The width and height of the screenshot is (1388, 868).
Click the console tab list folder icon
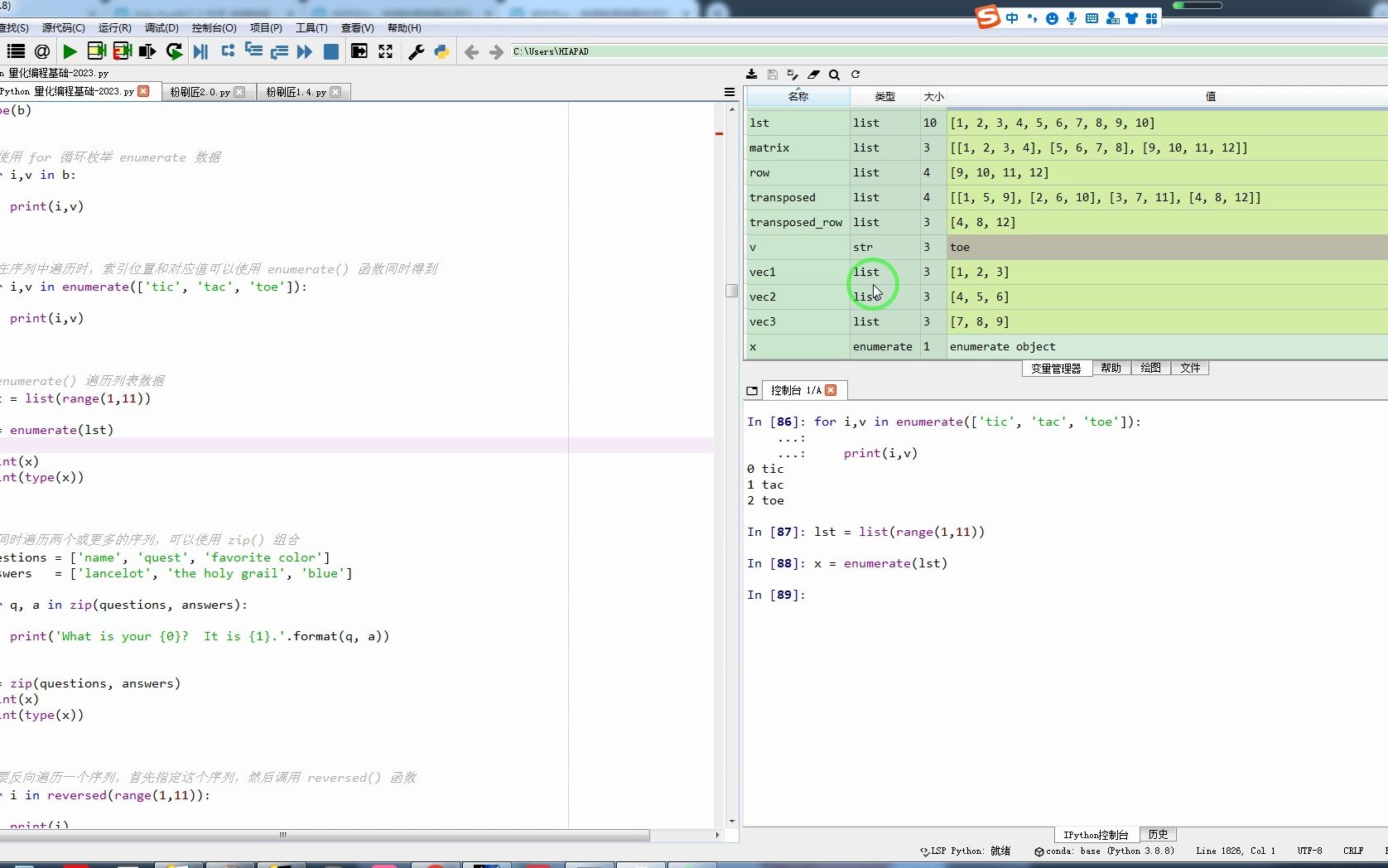click(752, 391)
